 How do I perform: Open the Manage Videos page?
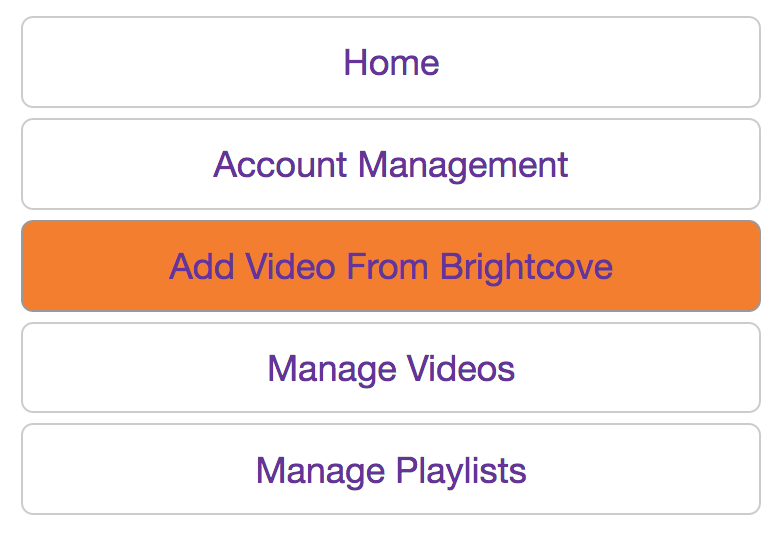click(391, 369)
